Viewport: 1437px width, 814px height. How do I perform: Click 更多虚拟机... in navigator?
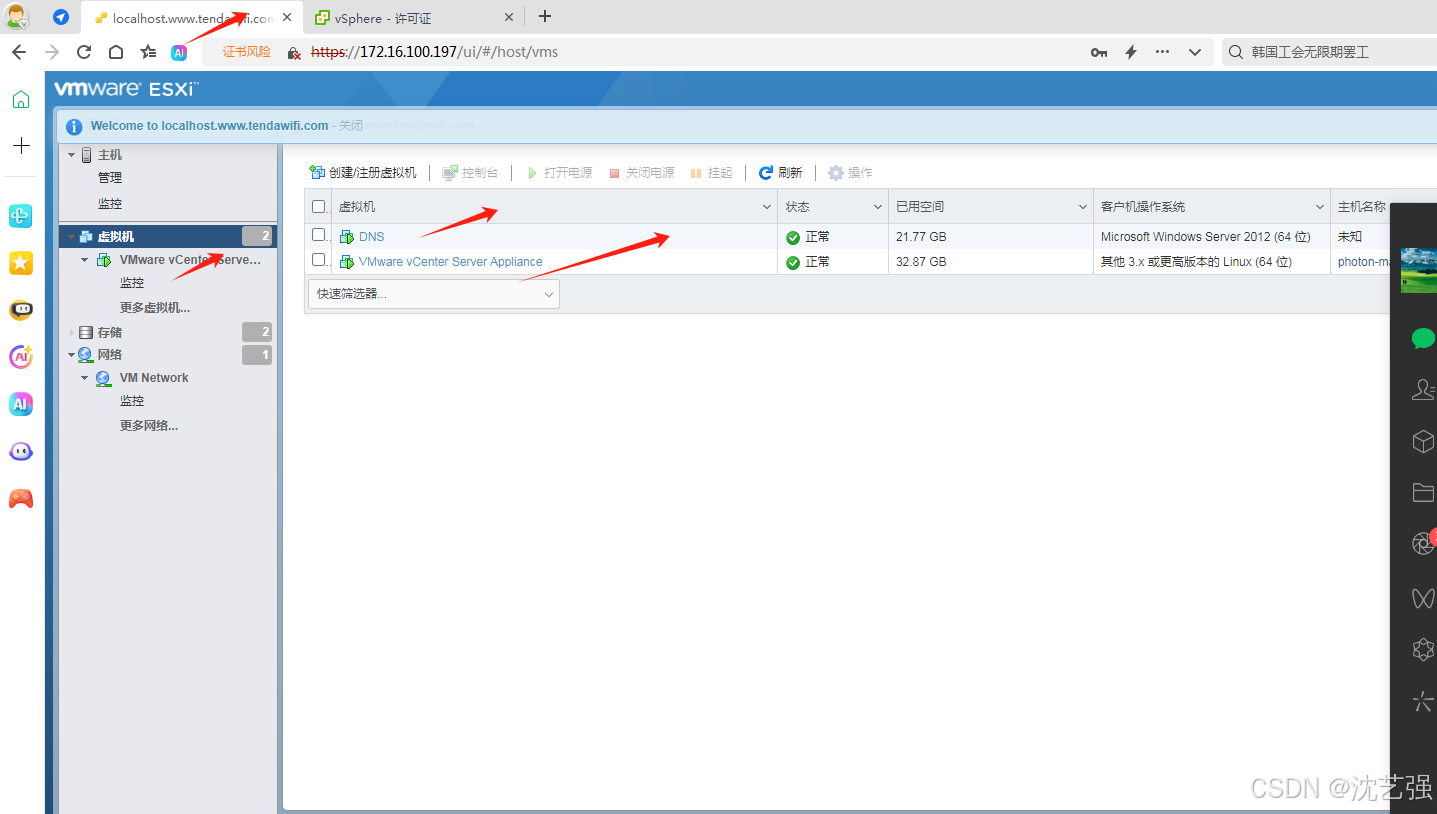coord(155,308)
